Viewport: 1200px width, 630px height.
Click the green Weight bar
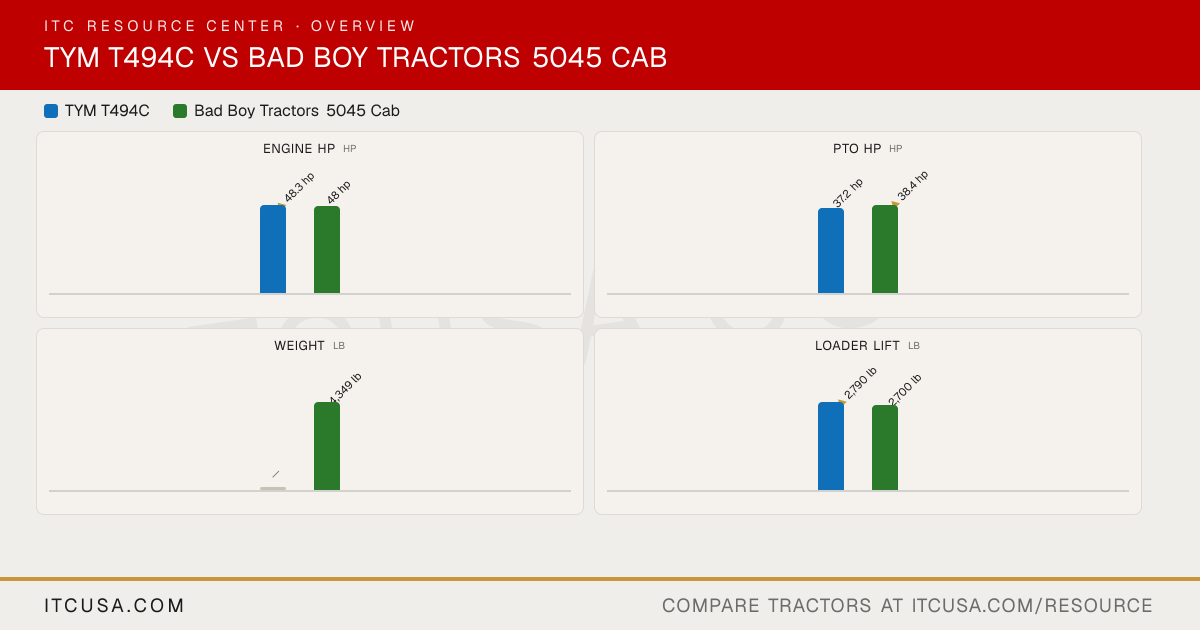327,446
